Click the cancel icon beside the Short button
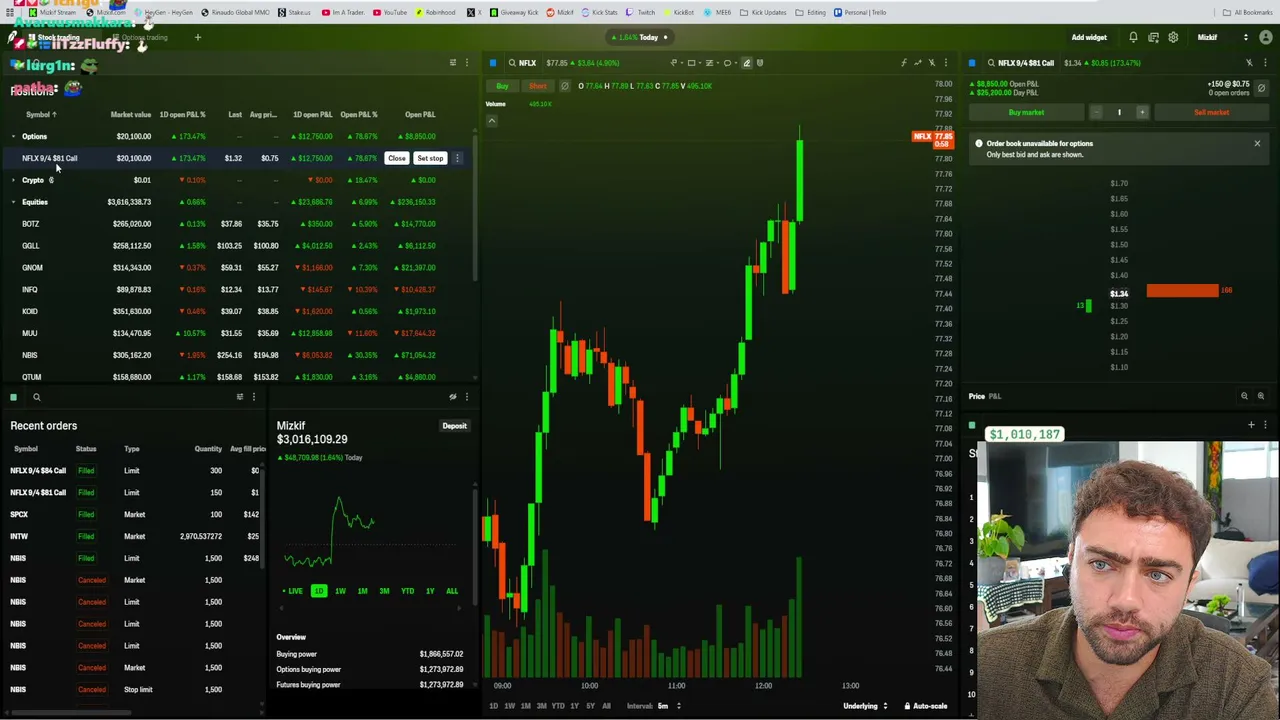This screenshot has width=1280, height=720. pyautogui.click(x=564, y=86)
